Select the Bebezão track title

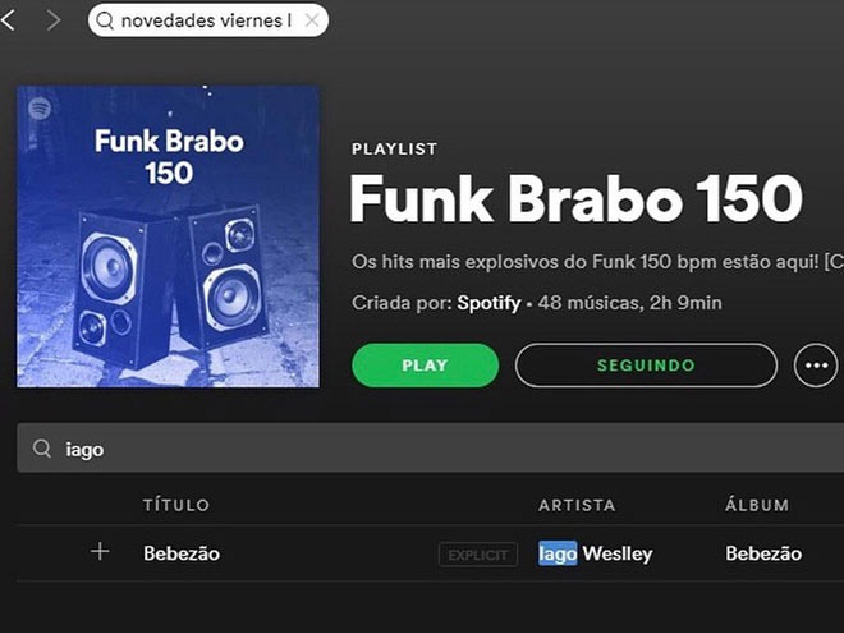tap(181, 553)
